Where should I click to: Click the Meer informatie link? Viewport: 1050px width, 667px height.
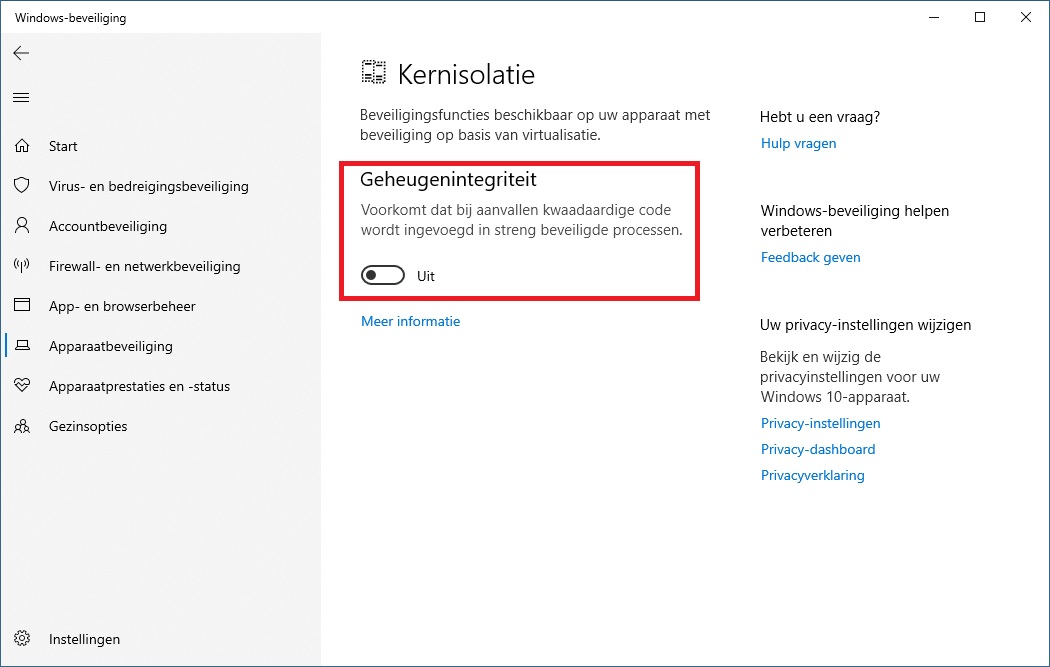pyautogui.click(x=410, y=321)
